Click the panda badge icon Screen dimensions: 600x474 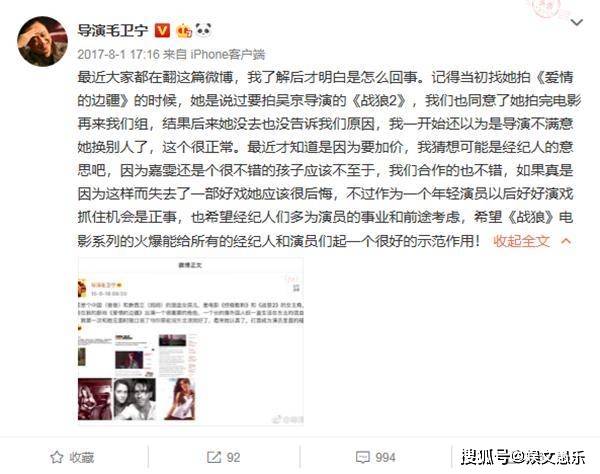pyautogui.click(x=204, y=30)
